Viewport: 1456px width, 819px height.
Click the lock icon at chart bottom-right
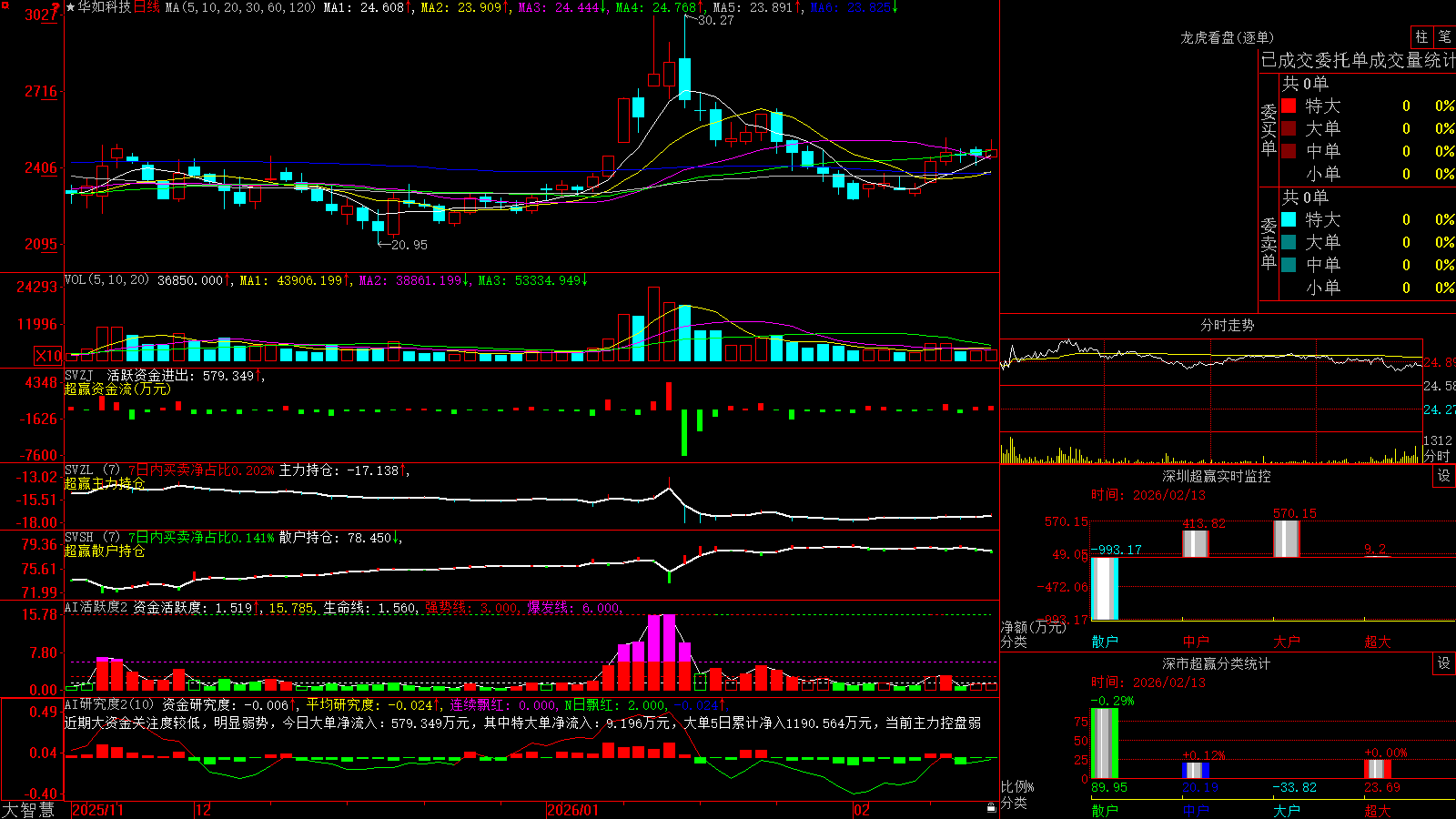click(992, 808)
